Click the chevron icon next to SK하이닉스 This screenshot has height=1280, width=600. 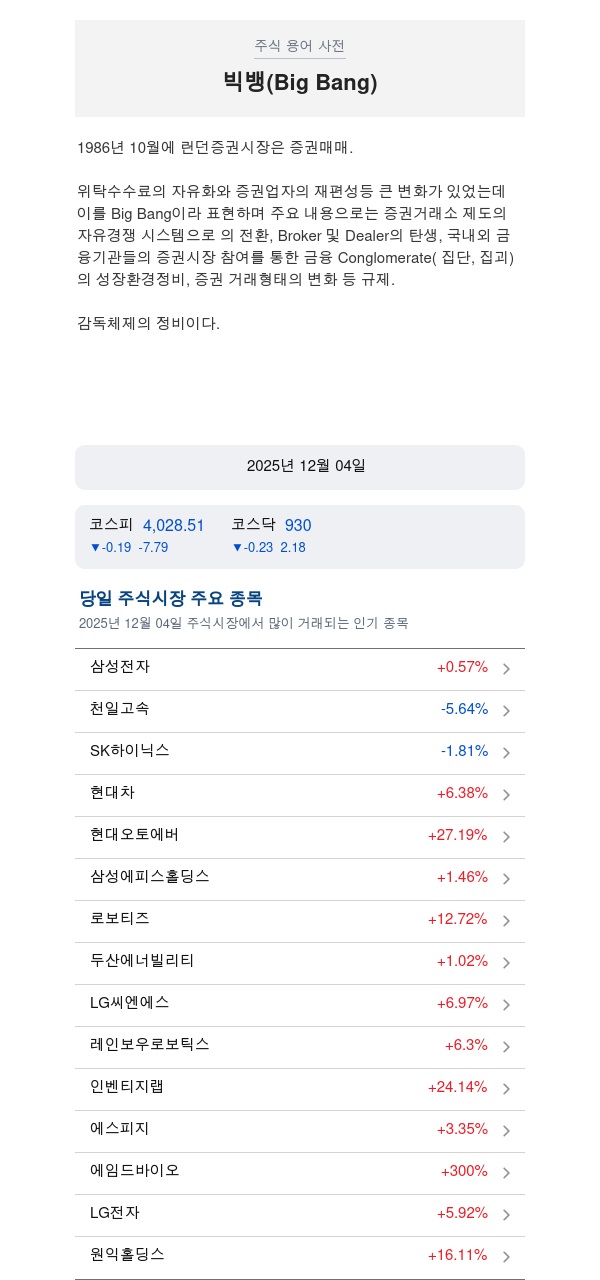point(506,753)
